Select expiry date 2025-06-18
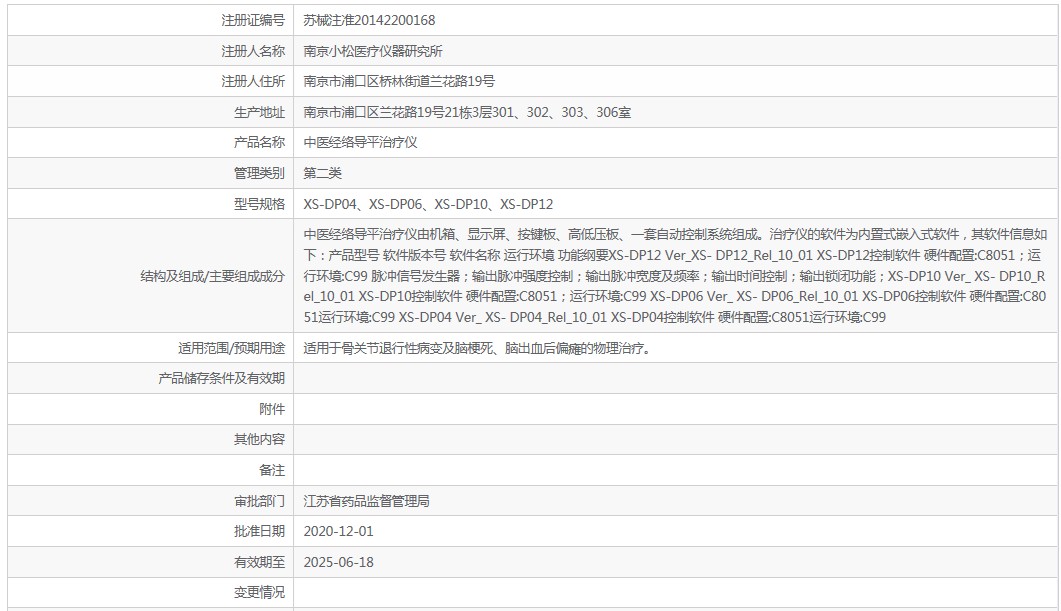The height and width of the screenshot is (611, 1061). click(x=338, y=562)
